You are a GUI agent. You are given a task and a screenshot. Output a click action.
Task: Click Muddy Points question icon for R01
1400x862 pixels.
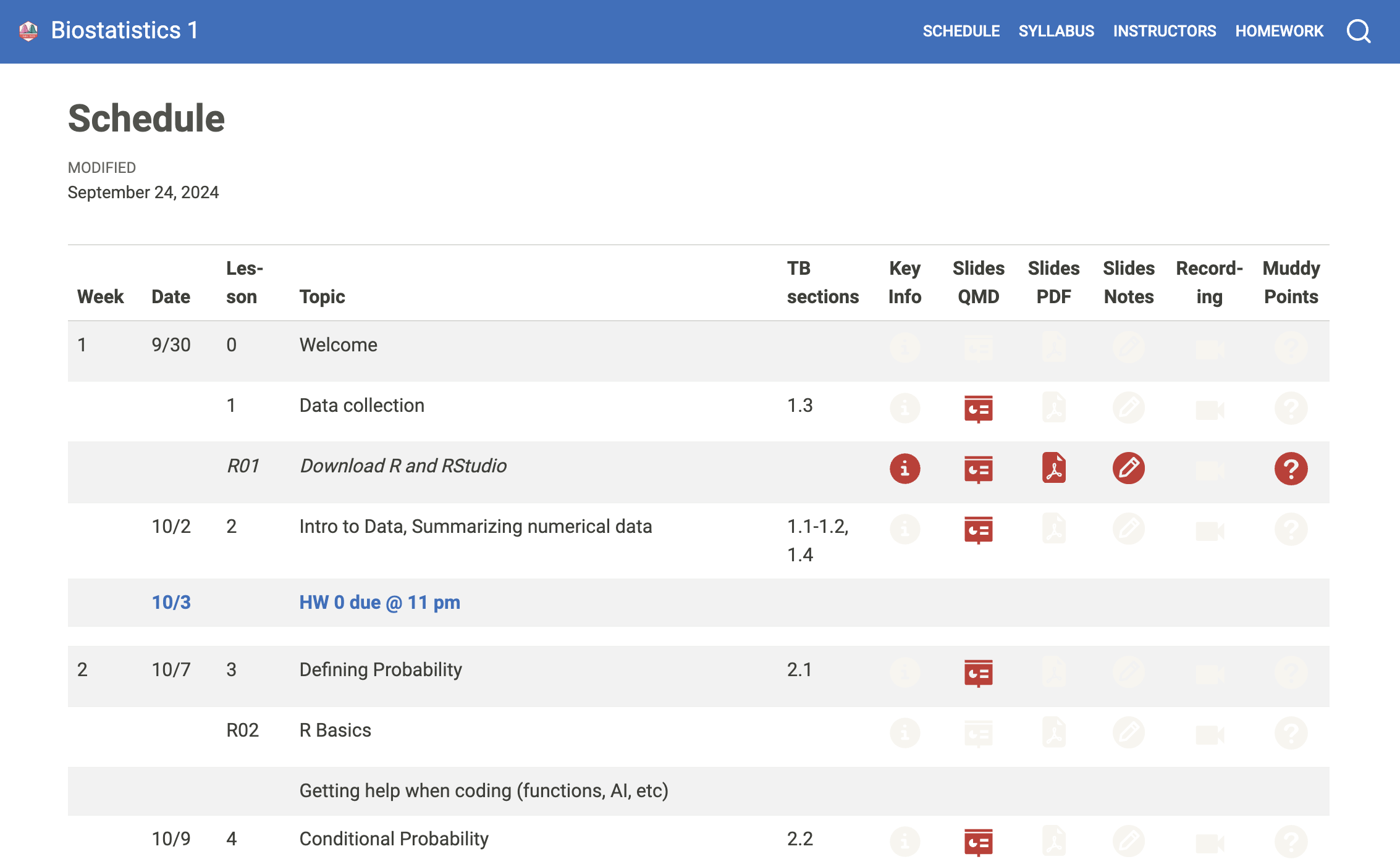1291,469
